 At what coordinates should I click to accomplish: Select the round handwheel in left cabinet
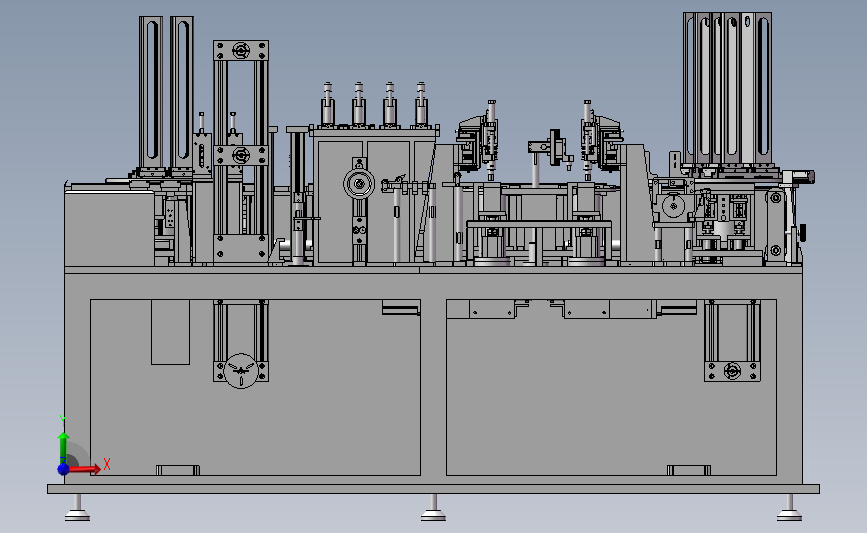241,371
